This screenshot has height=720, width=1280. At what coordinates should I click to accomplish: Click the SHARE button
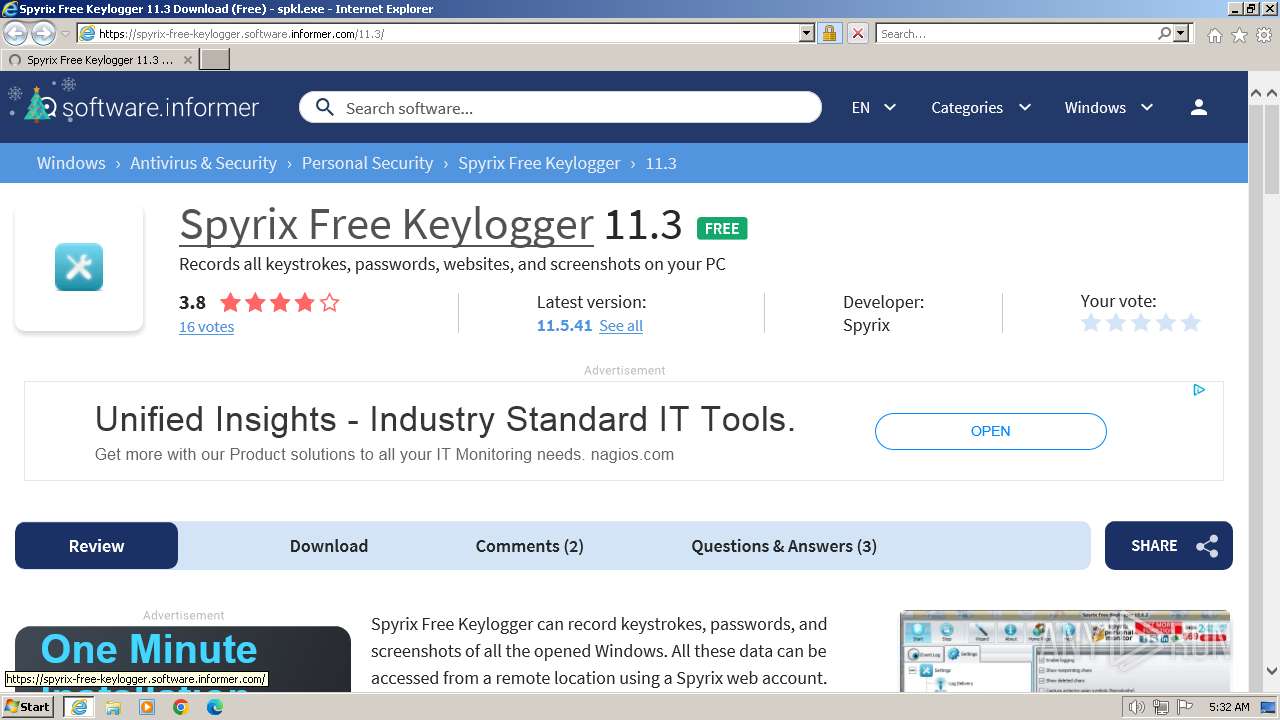(x=1168, y=546)
